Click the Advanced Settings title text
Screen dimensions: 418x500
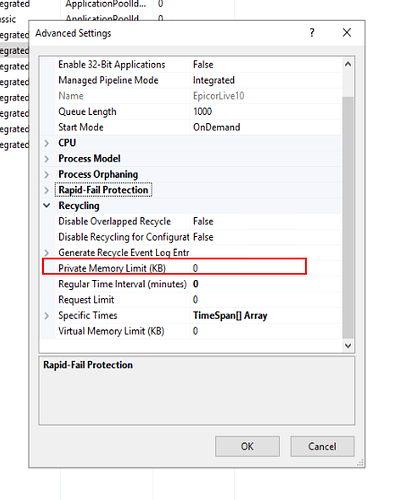[x=73, y=33]
